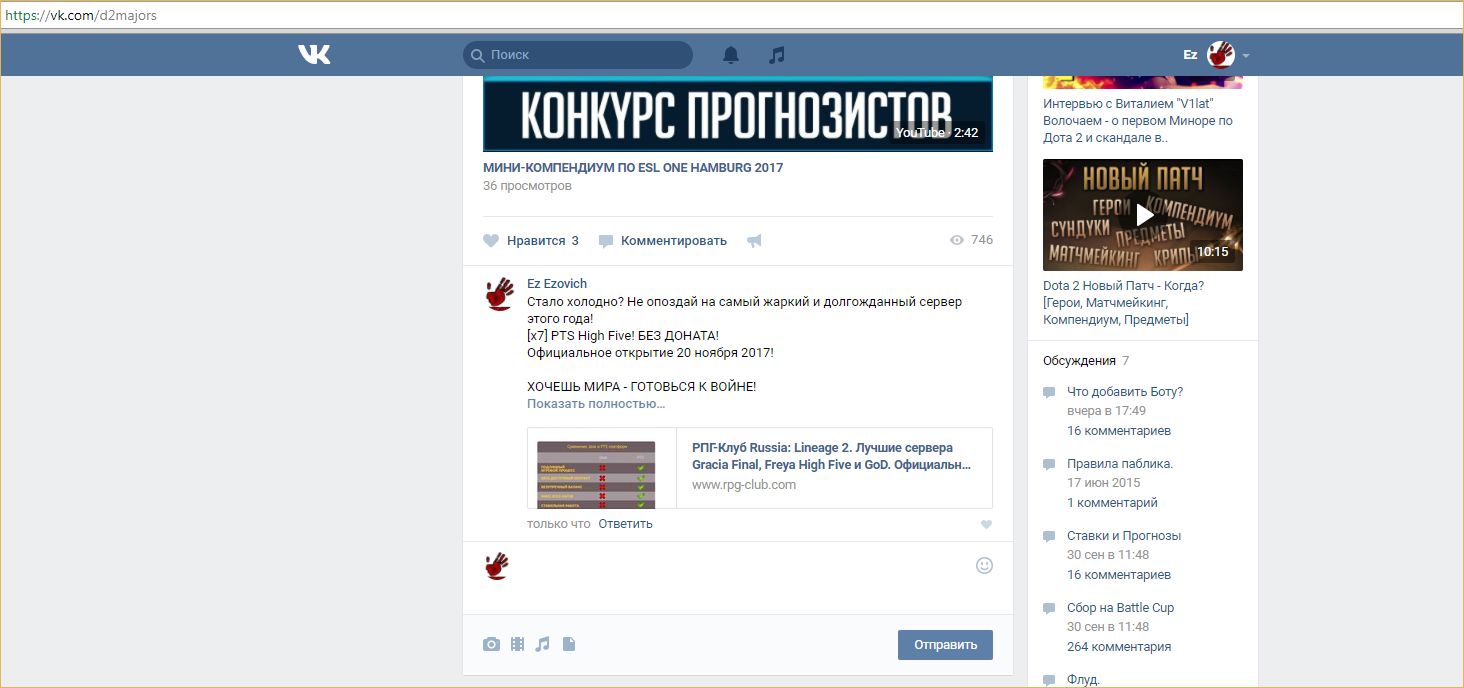Expand account menu dropdown arrow

[x=1246, y=56]
